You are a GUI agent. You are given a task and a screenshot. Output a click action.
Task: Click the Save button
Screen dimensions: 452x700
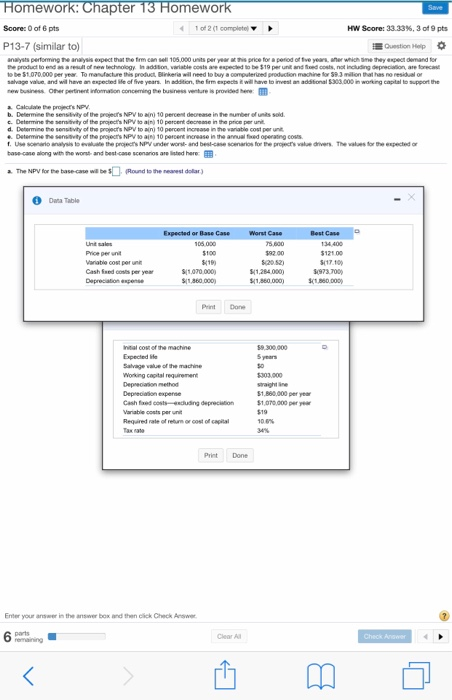pyautogui.click(x=435, y=8)
